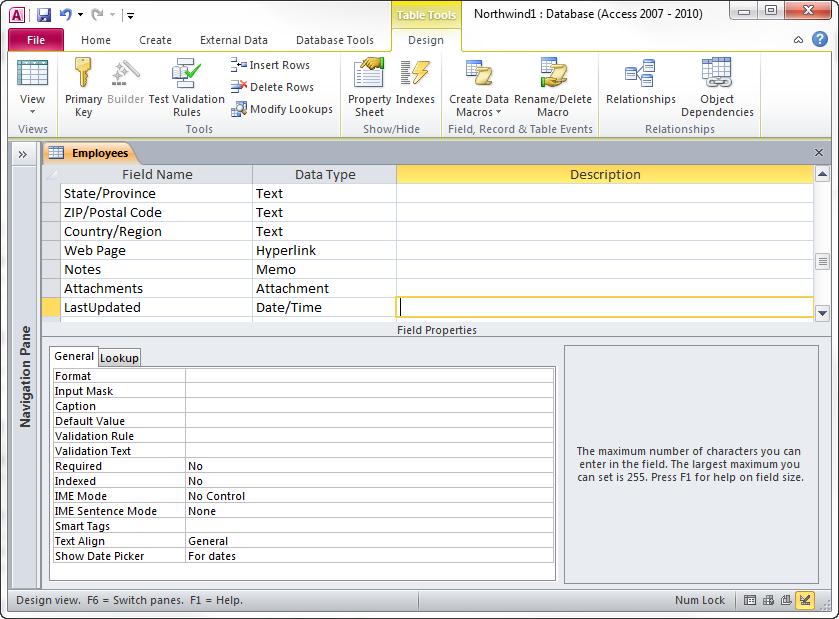Open the Undo history dropdown arrow
839x619 pixels.
(x=80, y=15)
